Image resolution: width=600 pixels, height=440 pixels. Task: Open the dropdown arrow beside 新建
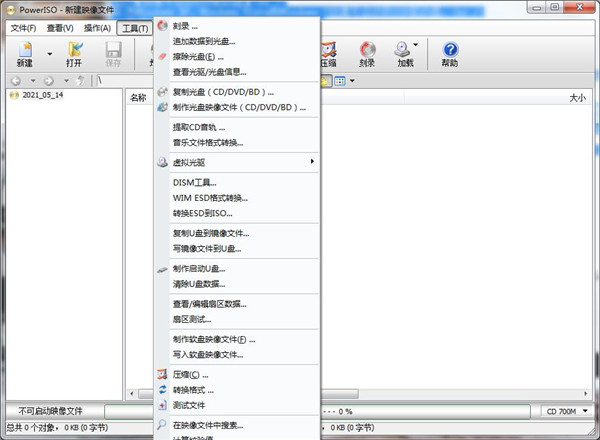(x=50, y=54)
